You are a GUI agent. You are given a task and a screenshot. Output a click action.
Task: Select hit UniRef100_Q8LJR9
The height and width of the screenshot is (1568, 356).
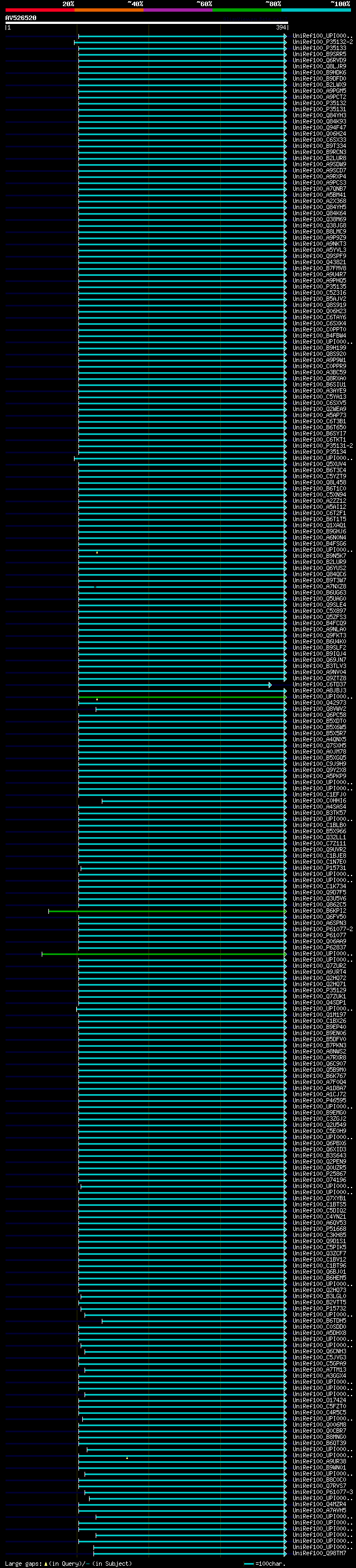click(x=319, y=66)
